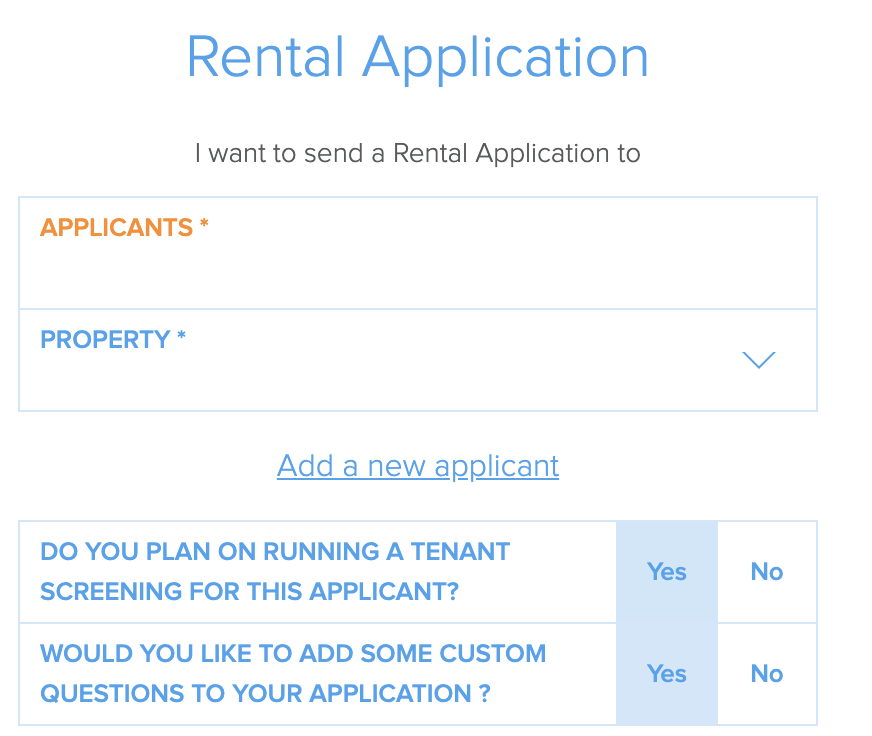Choose No for adding custom questions
The image size is (872, 736).
coord(767,674)
